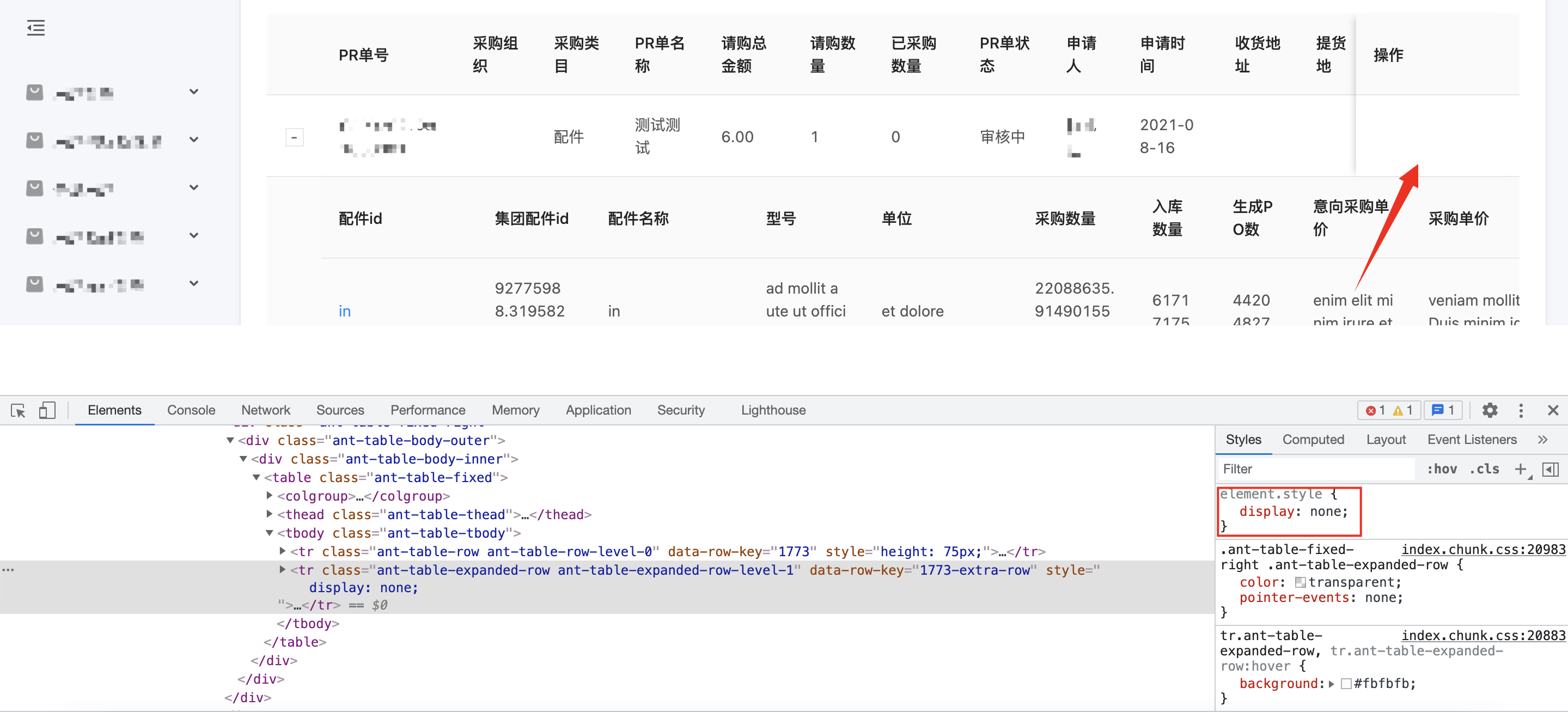Click the #fbfbfb background color swatch
Screen dimensions: 1568x712
[x=1346, y=683]
